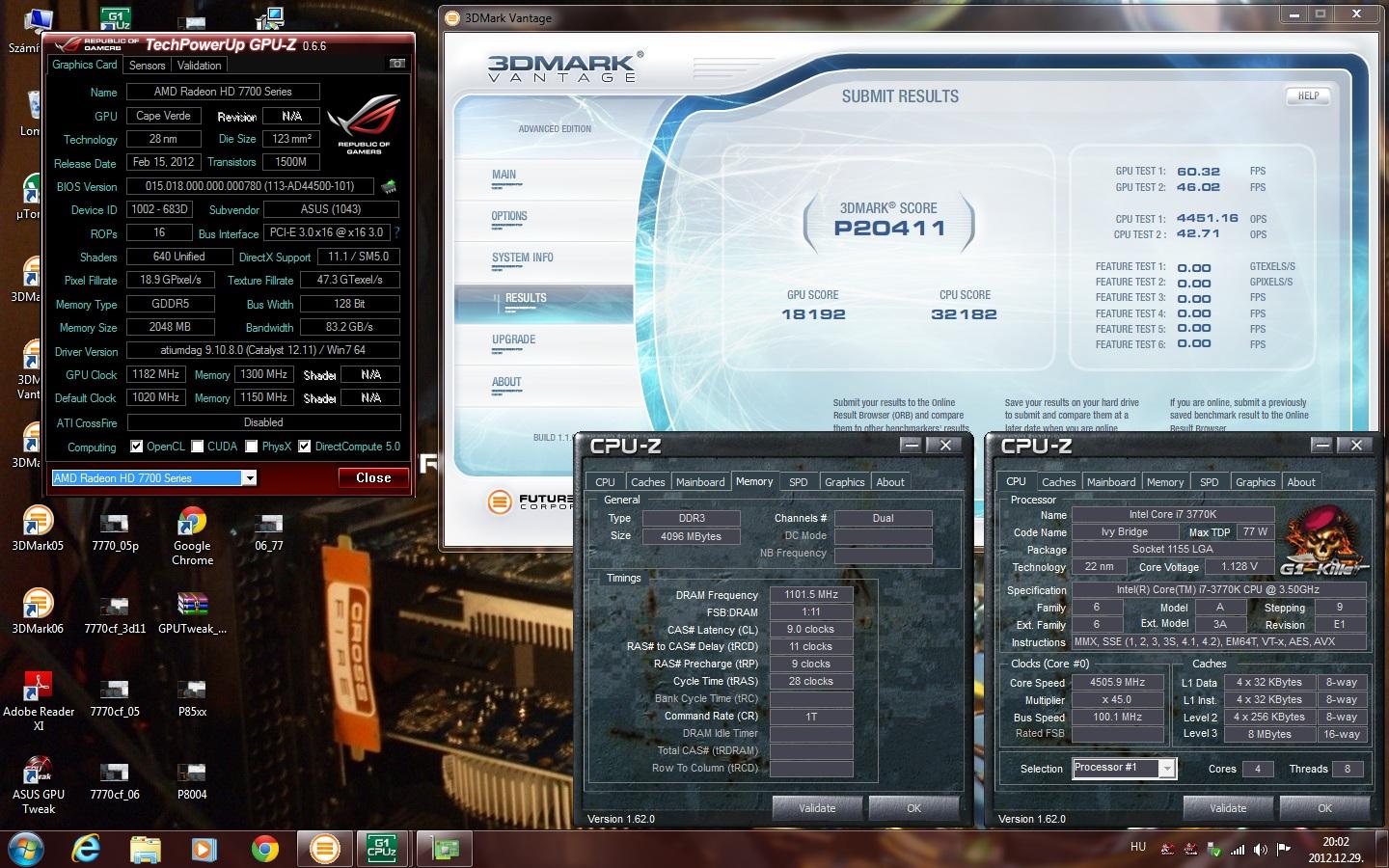Open Windows Explorer from the taskbar
This screenshot has height=868, width=1389.
pos(146,849)
